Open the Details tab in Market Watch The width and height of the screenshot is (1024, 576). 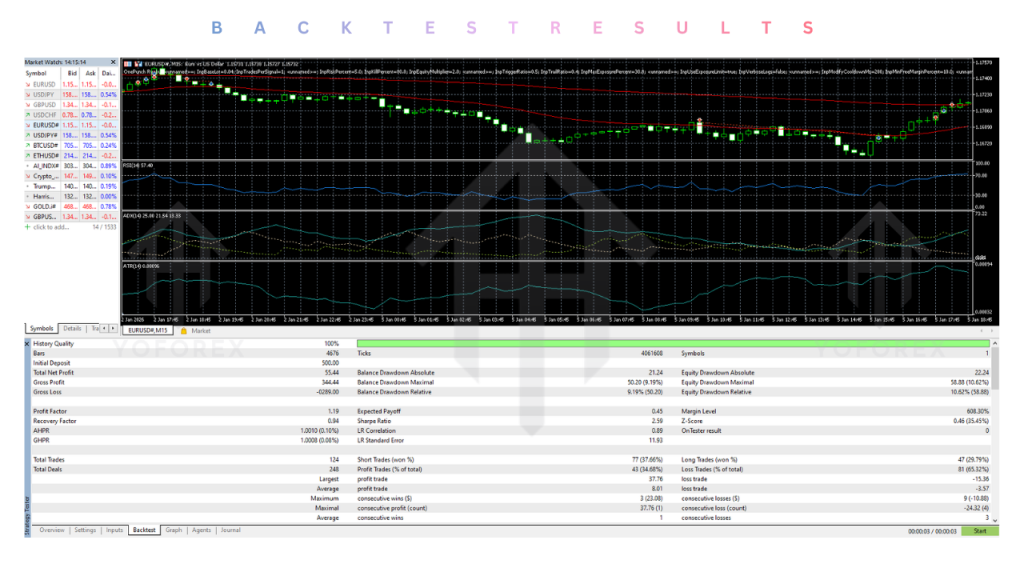[x=72, y=328]
